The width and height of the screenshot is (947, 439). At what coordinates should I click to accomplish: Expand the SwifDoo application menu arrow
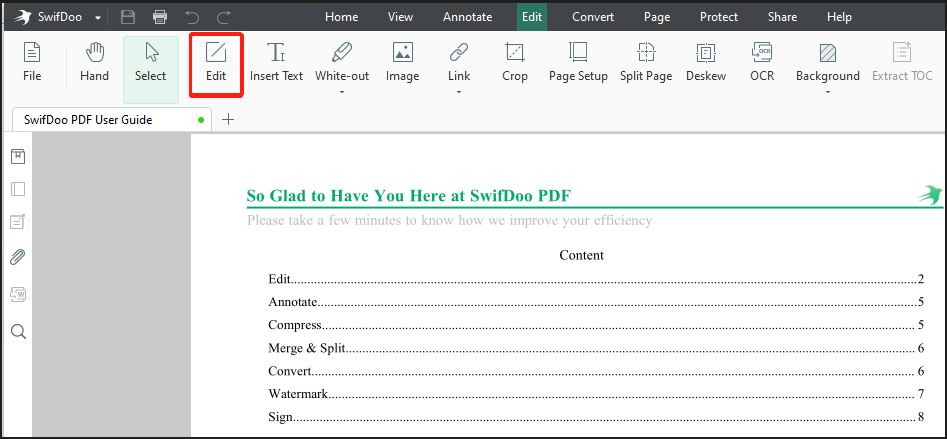point(98,18)
